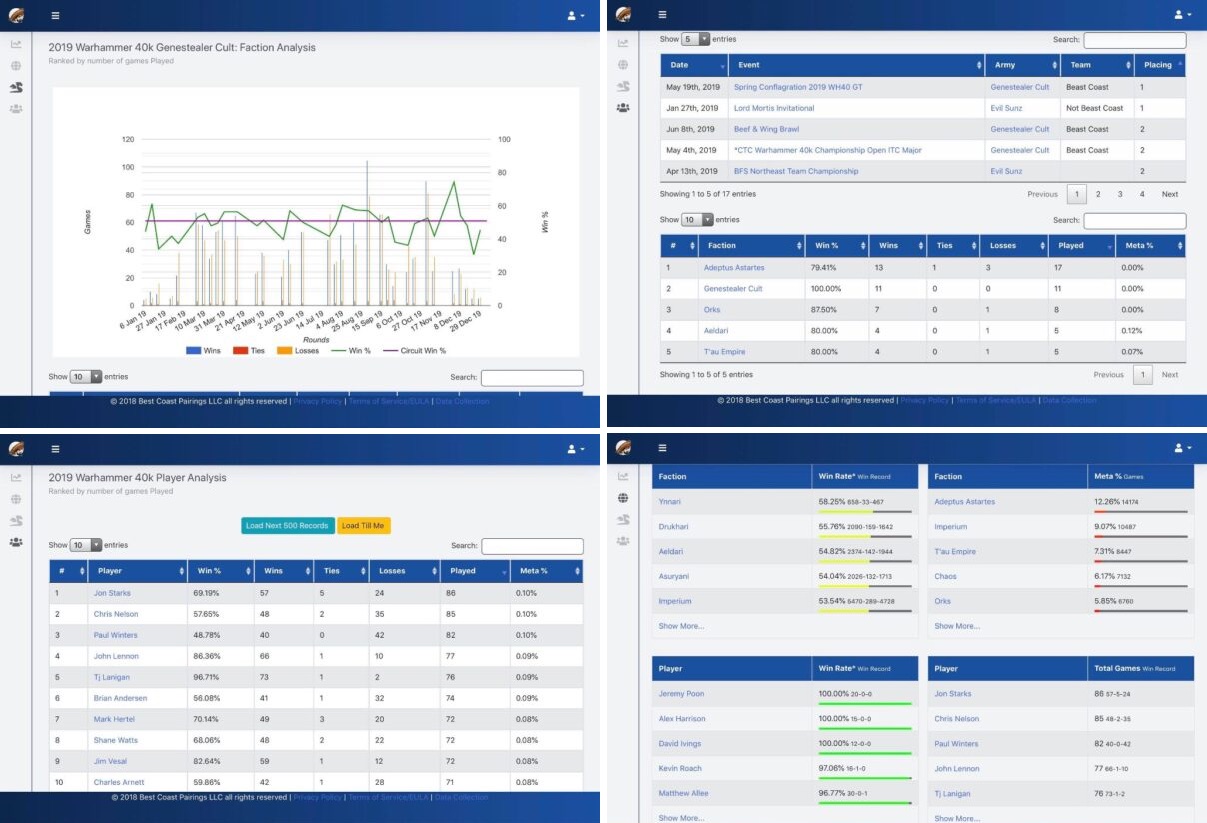Screen dimensions: 1207x823
Task: Go to page 3 of events table
Action: click(1120, 194)
